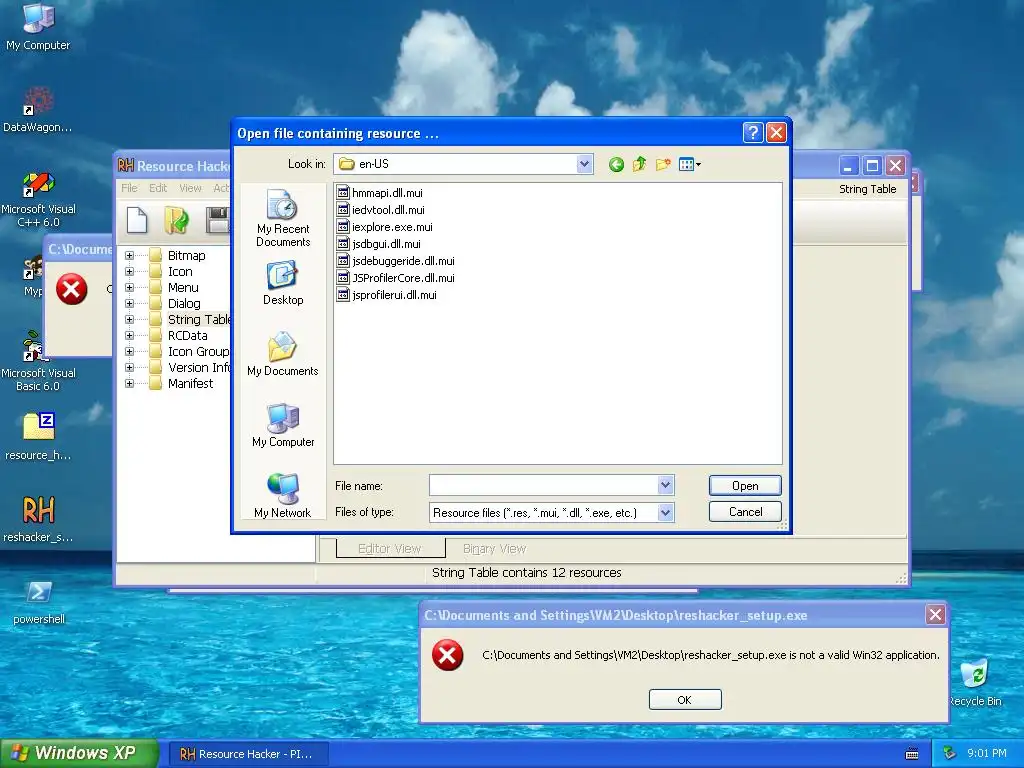Viewport: 1024px width, 768px height.
Task: Expand the Manifest tree node
Action: 129,383
